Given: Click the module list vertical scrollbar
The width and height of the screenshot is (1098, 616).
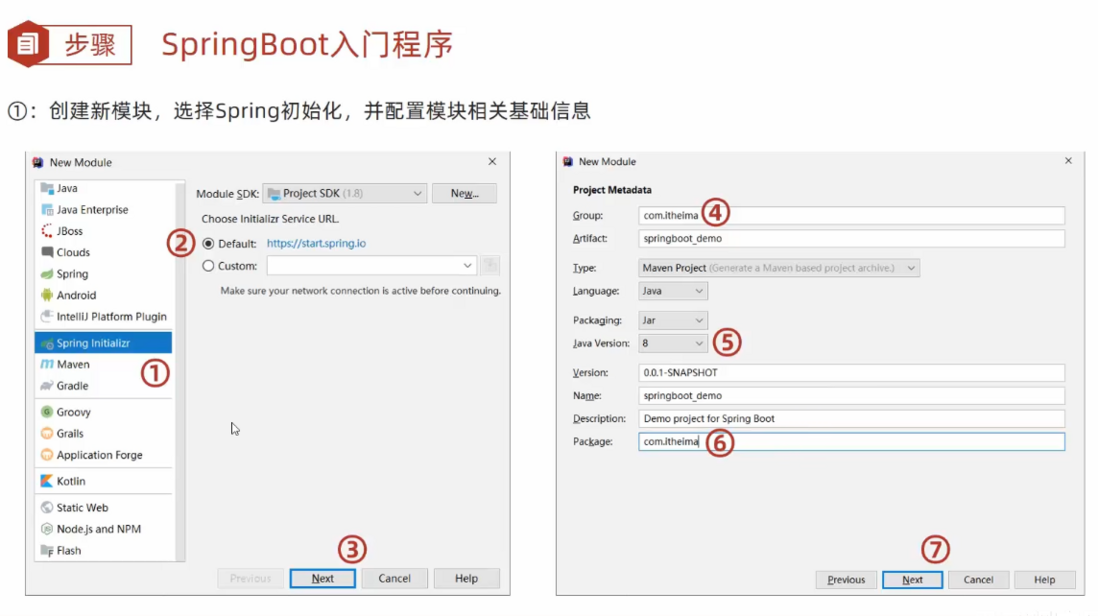Looking at the screenshot, I should 181,371.
